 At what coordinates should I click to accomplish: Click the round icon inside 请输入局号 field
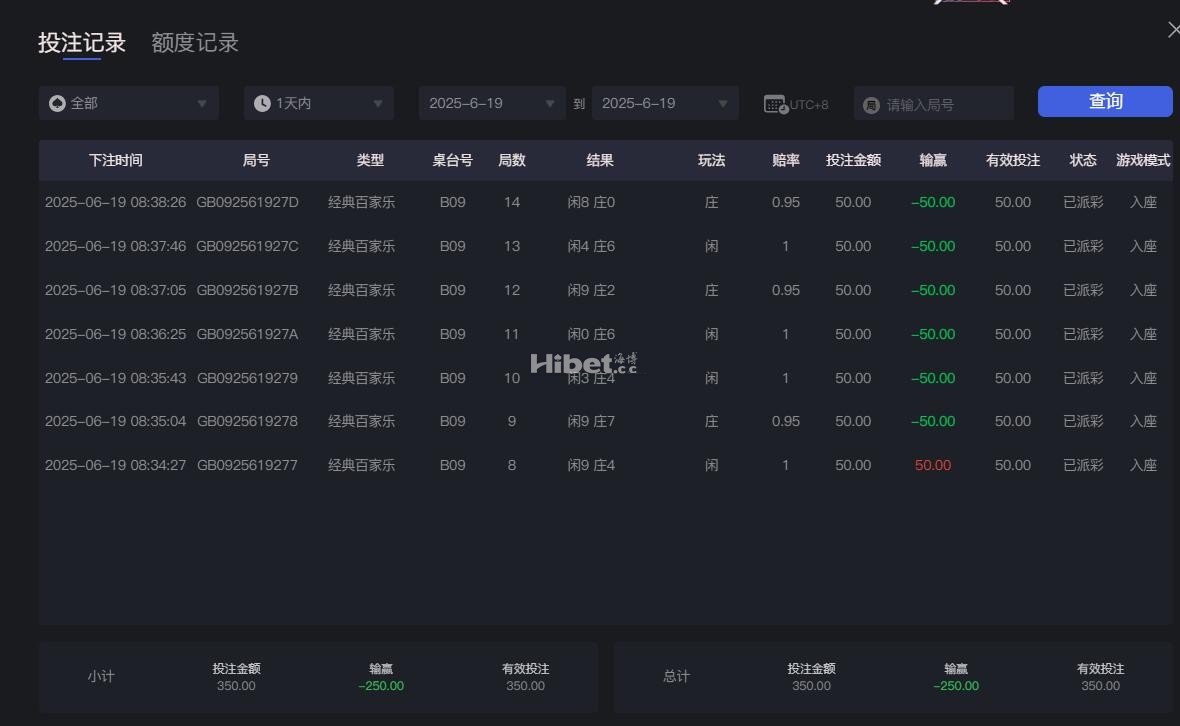871,104
